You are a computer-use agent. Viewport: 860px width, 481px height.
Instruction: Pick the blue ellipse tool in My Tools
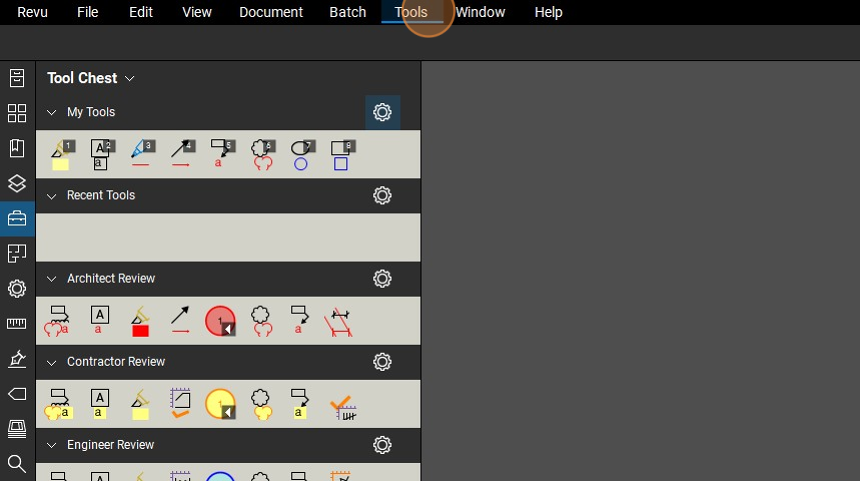click(301, 155)
